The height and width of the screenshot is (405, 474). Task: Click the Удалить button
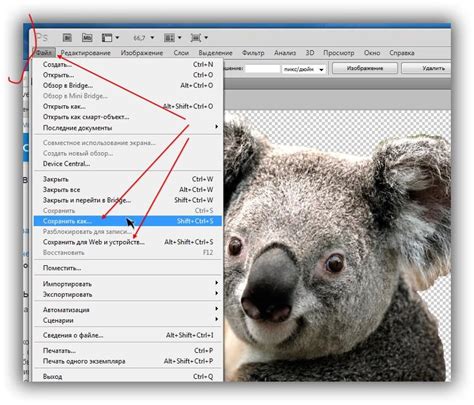[428, 68]
